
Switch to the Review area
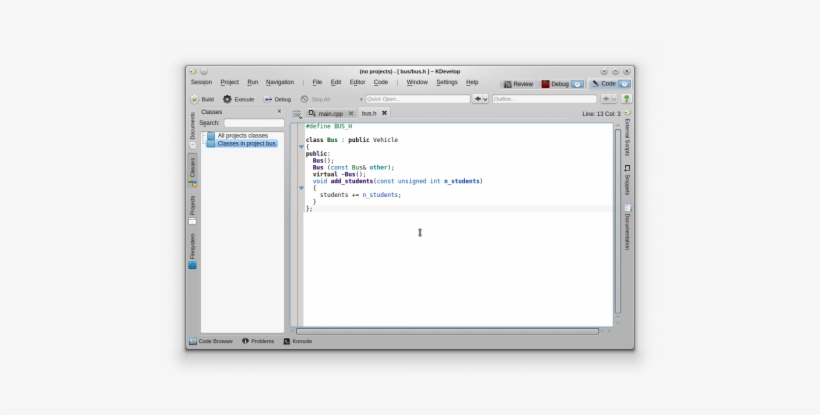[518, 84]
